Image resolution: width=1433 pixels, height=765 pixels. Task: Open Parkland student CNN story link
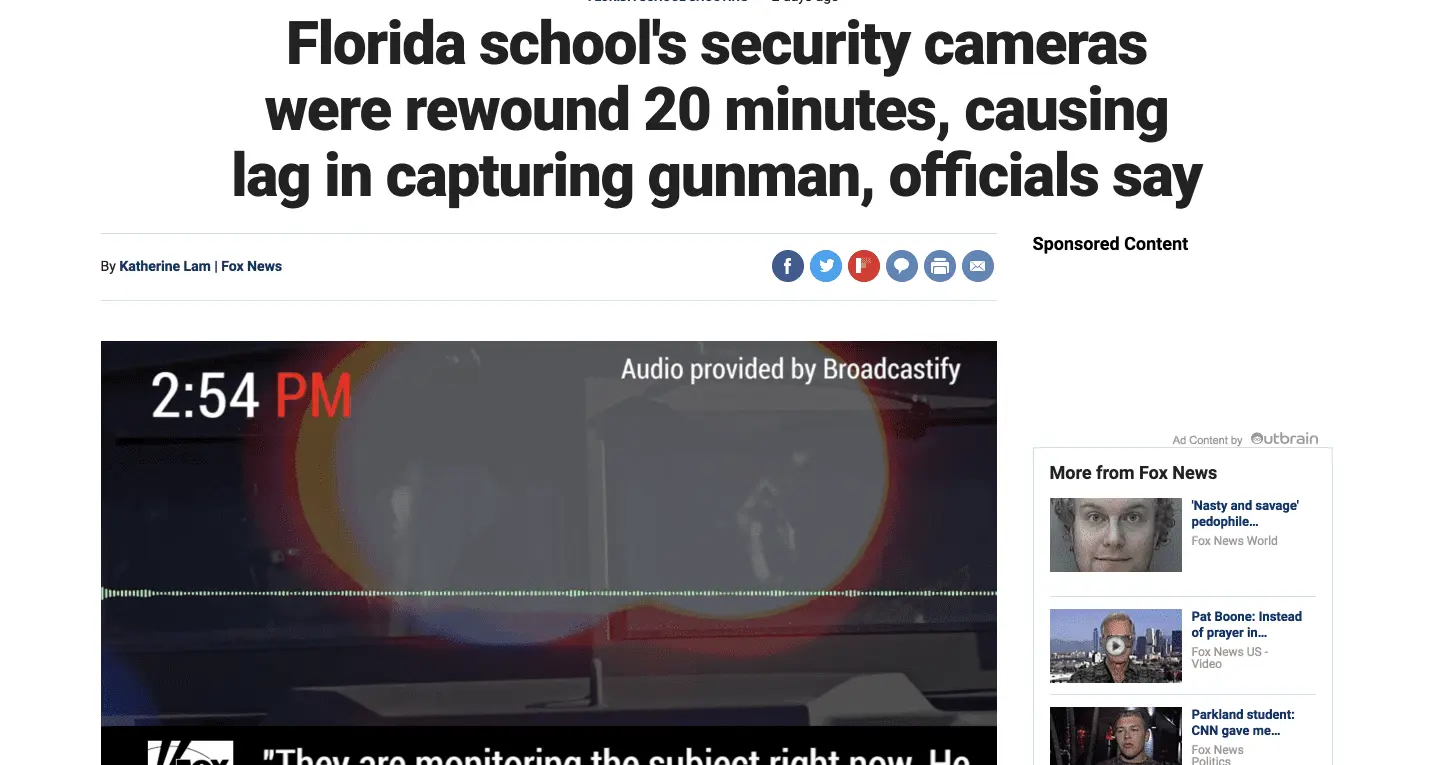coord(1243,723)
